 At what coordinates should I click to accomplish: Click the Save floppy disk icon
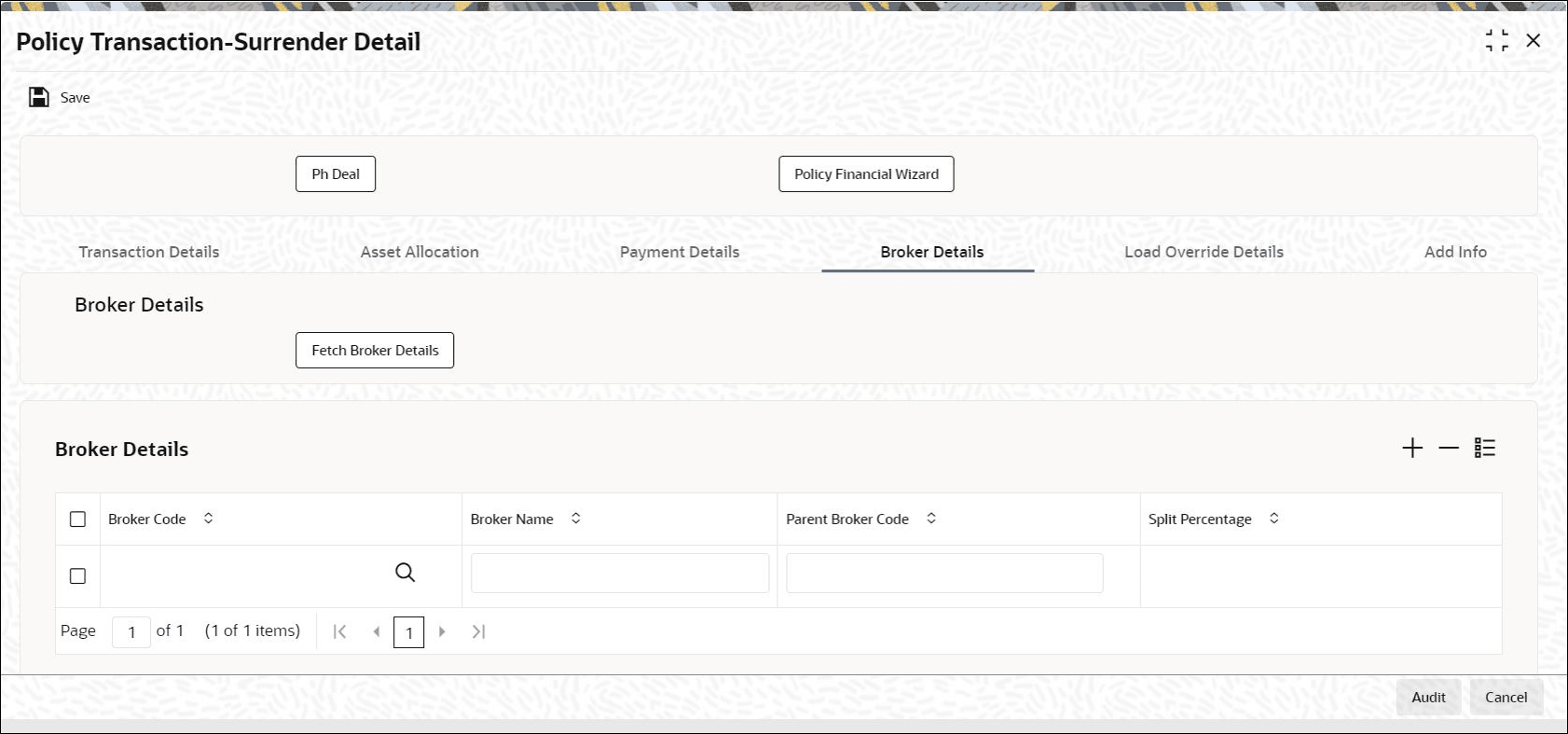(x=39, y=97)
